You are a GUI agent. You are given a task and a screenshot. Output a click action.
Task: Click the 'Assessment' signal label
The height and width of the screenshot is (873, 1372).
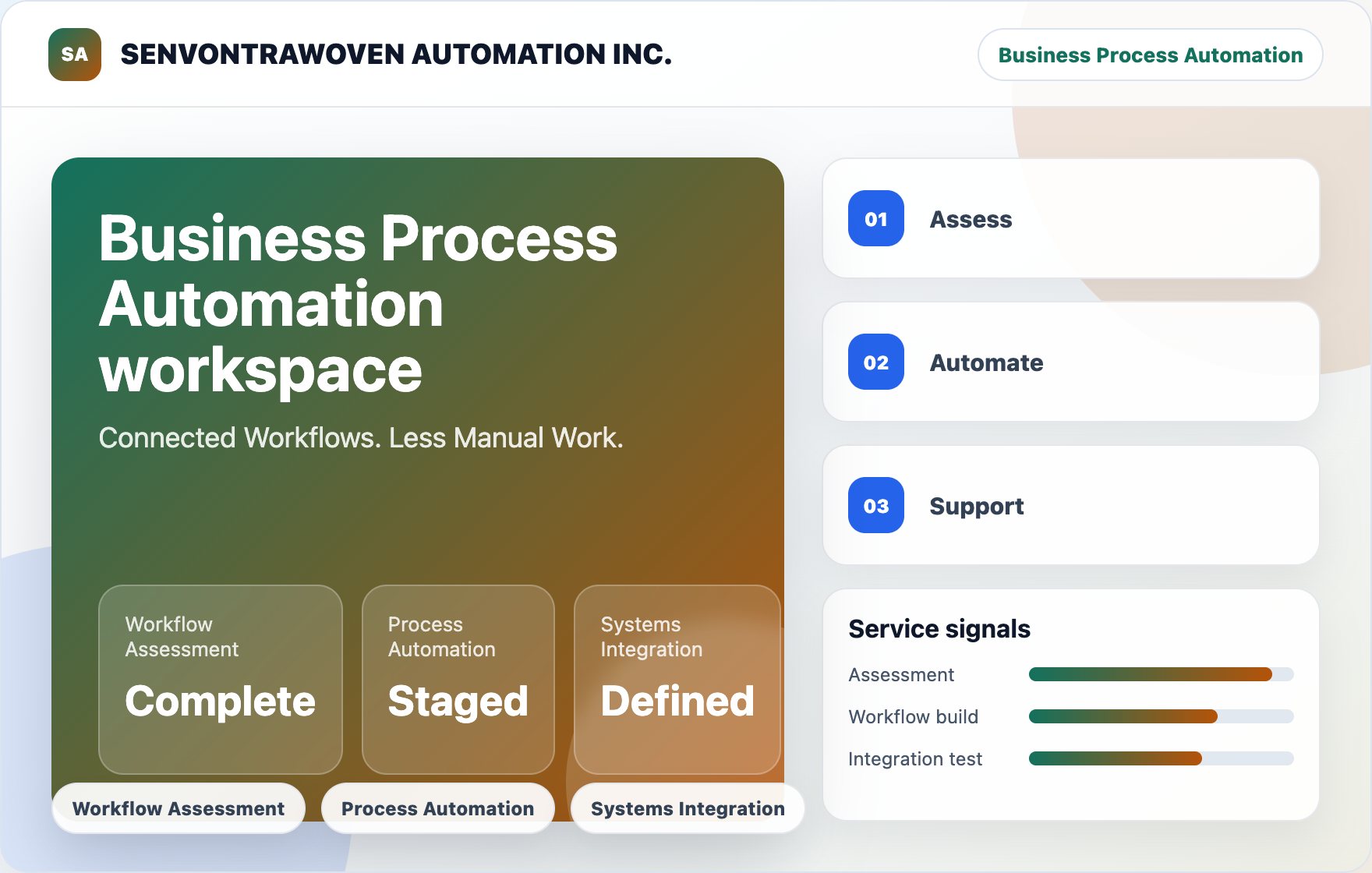(901, 674)
